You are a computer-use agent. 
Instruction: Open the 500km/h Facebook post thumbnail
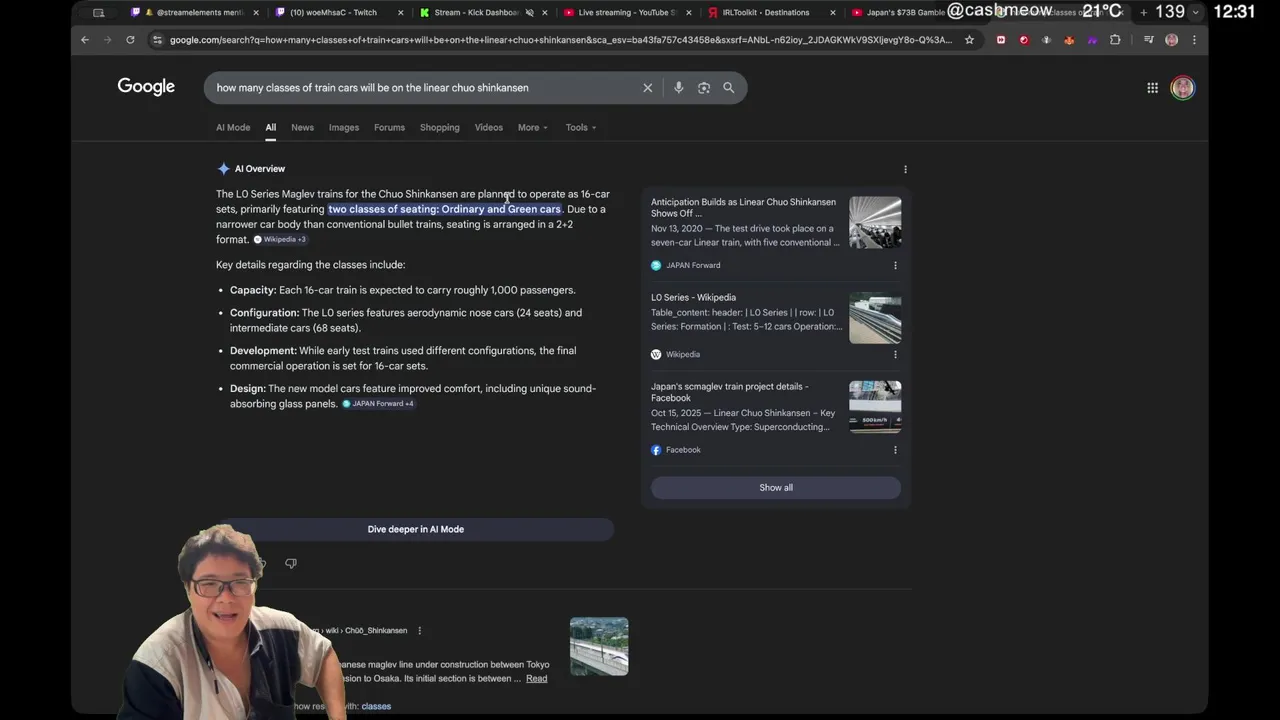[875, 407]
